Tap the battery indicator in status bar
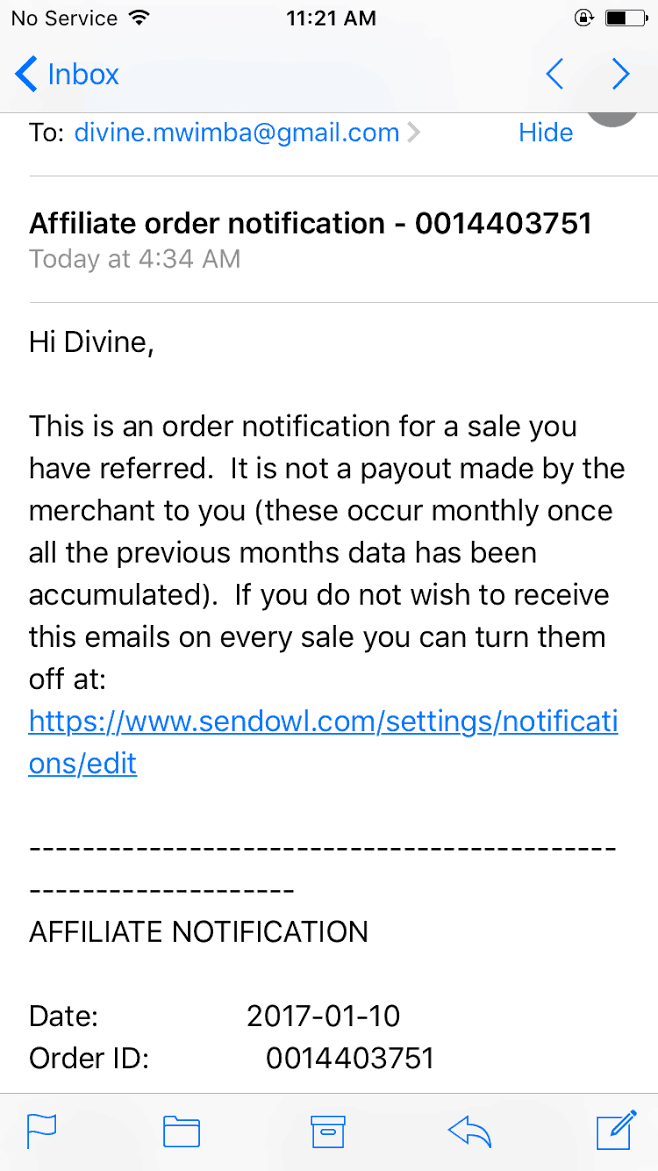 (x=624, y=18)
